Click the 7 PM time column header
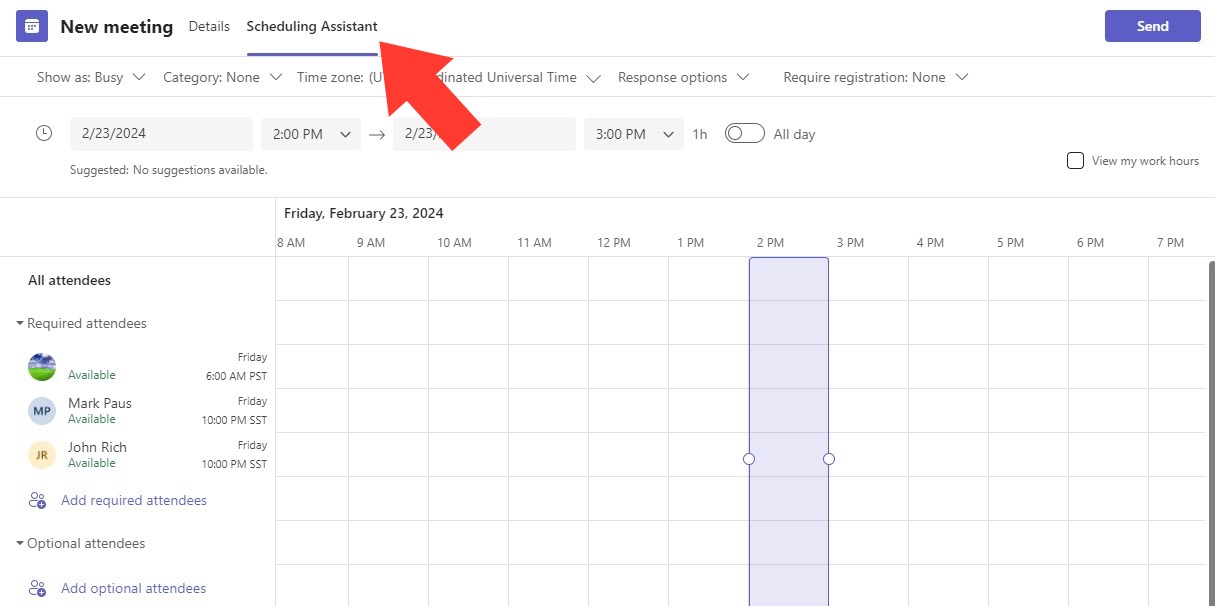The height and width of the screenshot is (606, 1215). click(1170, 243)
